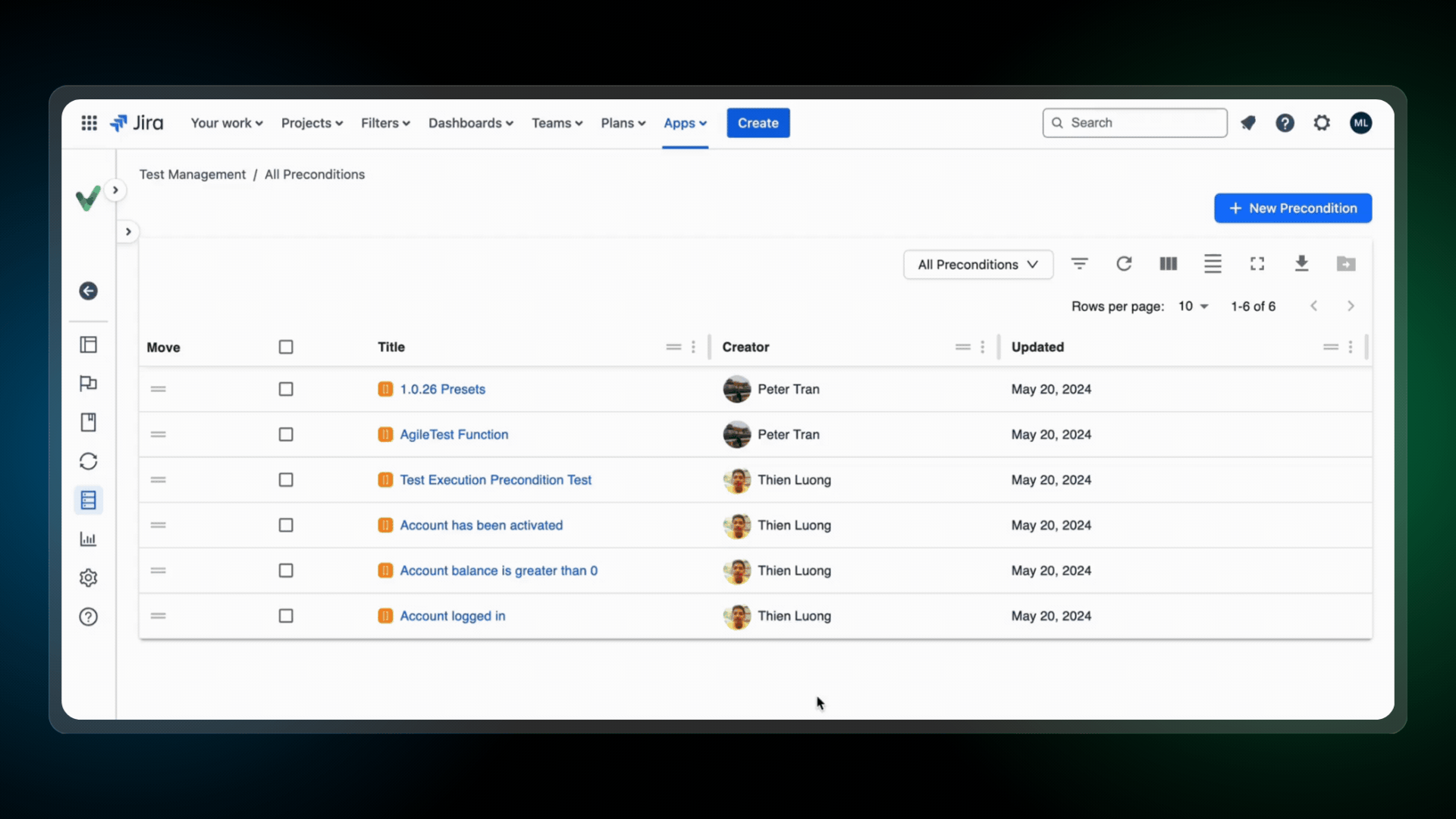Open reports chart icon in sidebar
1456x819 pixels.
point(88,539)
